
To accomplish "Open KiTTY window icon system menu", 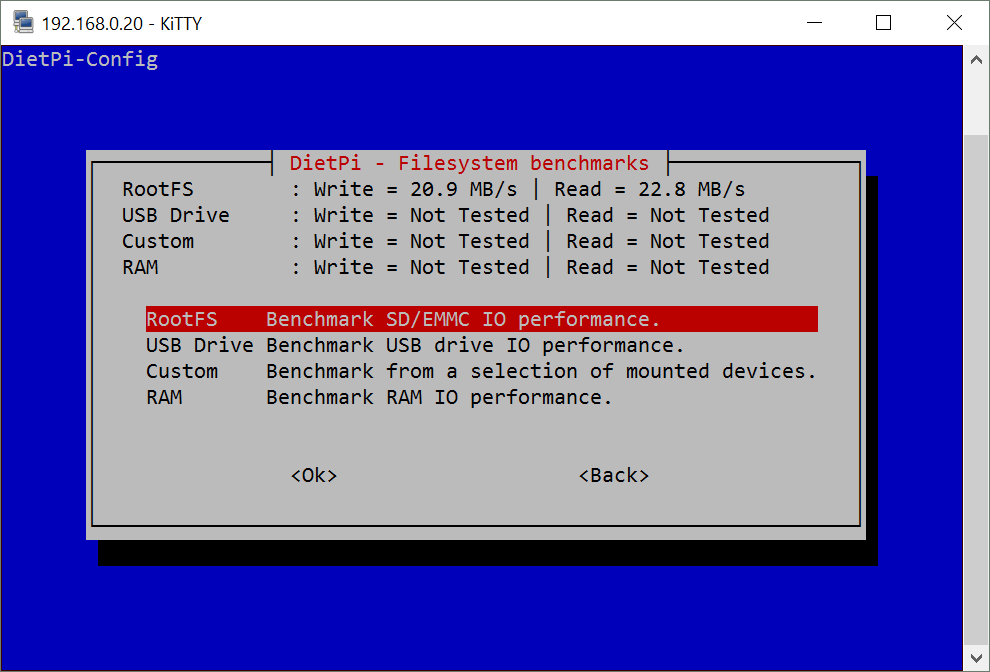I will (x=23, y=23).
